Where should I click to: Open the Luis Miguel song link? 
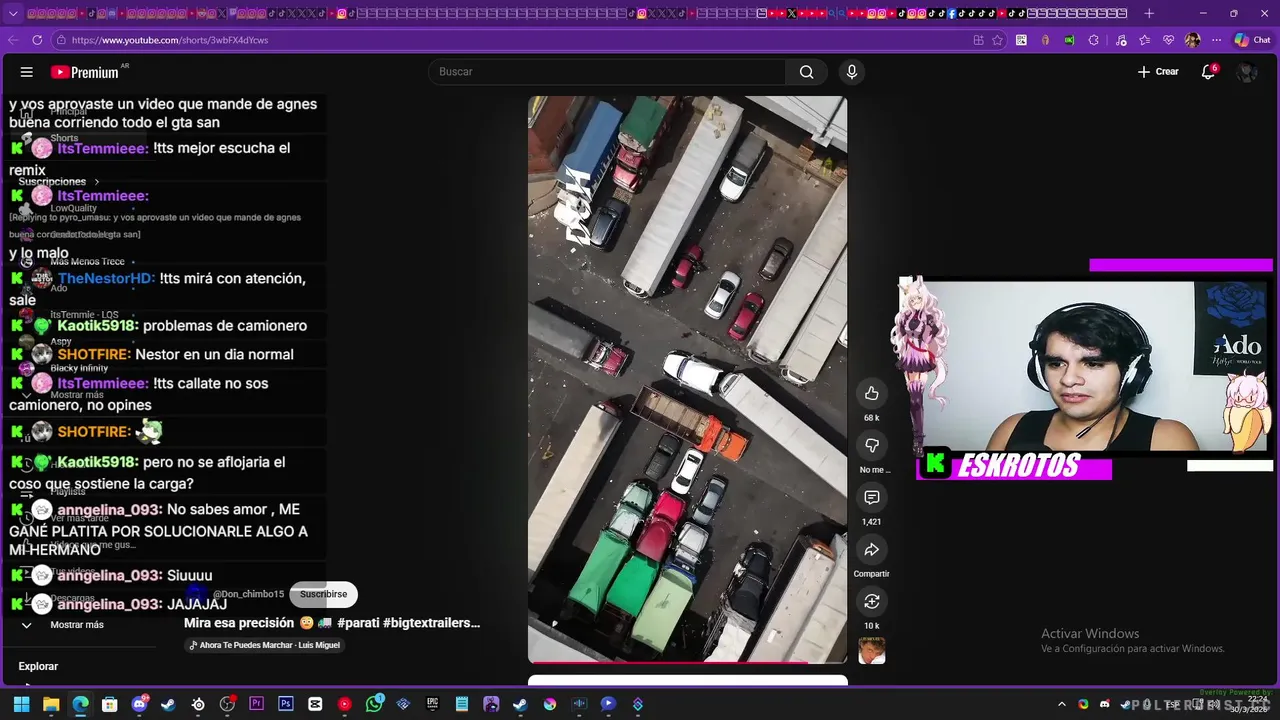(x=265, y=645)
